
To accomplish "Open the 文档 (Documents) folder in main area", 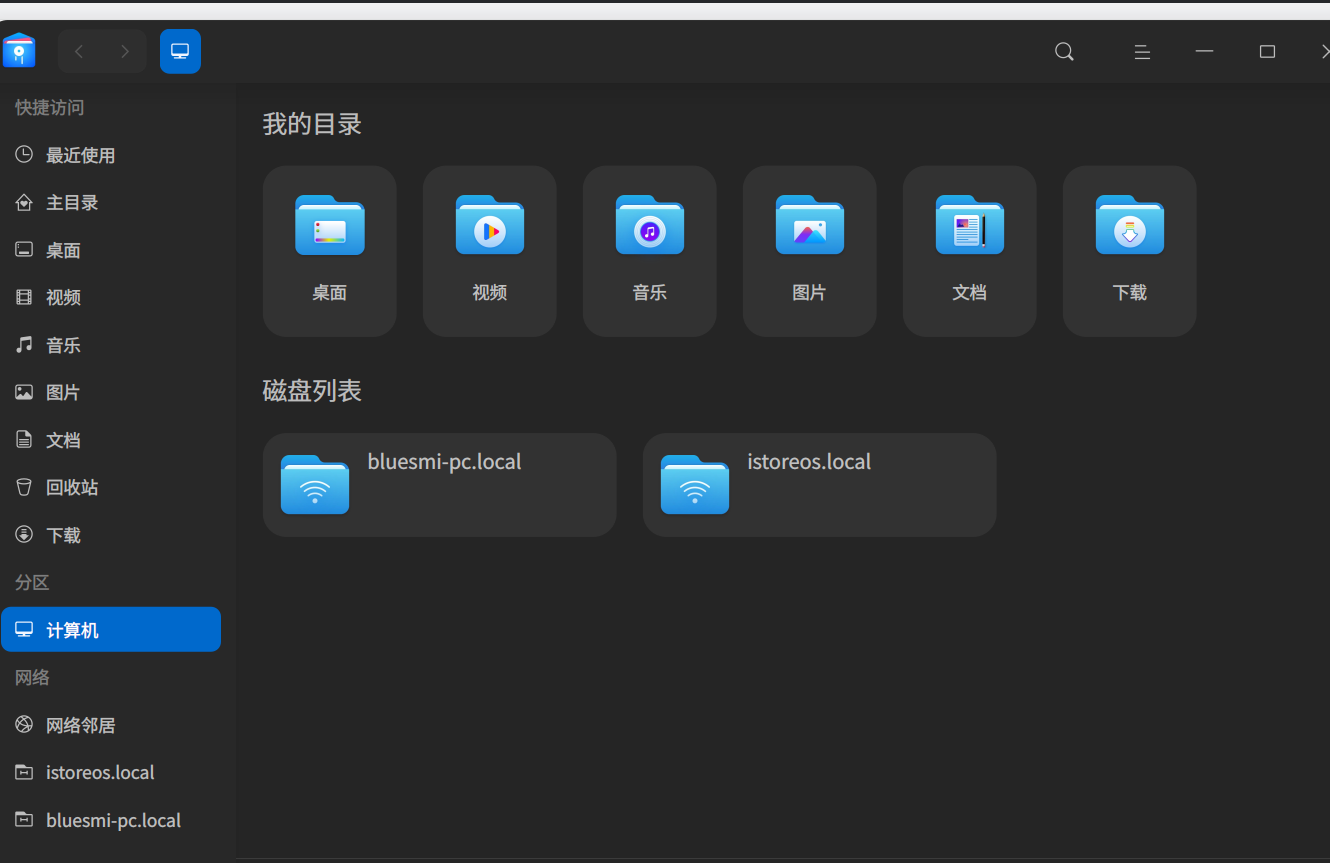I will point(969,250).
